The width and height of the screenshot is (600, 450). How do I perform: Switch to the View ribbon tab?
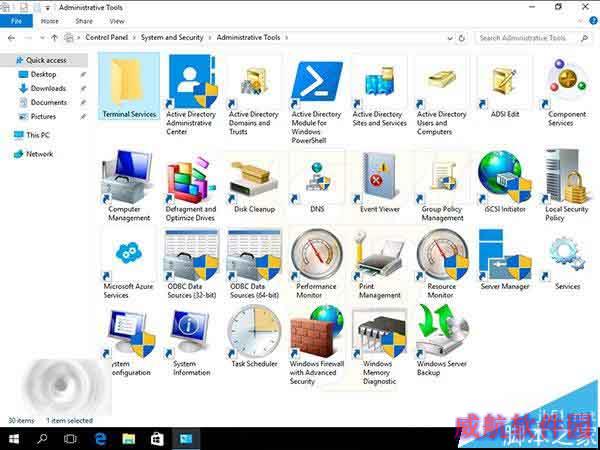tap(117, 21)
